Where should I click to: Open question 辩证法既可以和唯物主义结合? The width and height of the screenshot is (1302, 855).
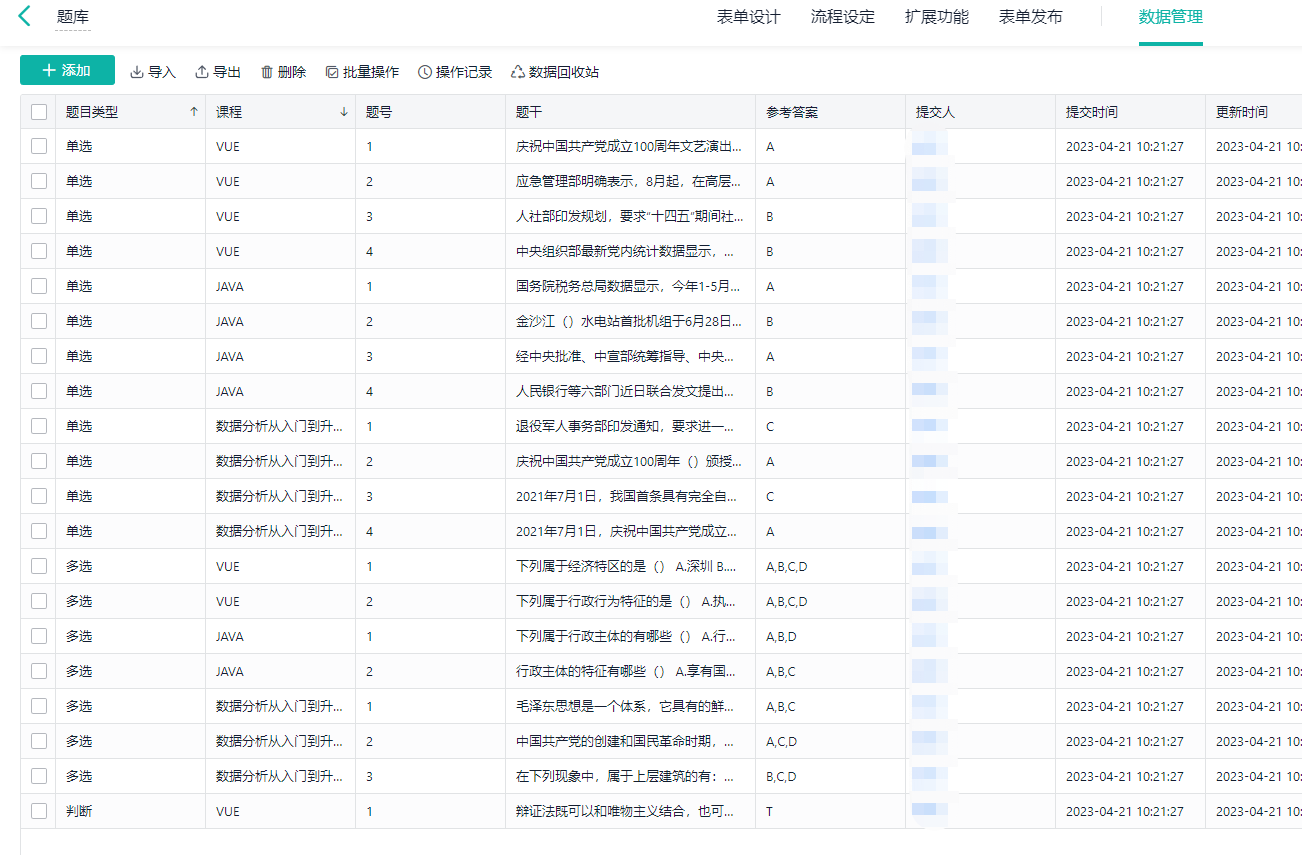pos(629,812)
